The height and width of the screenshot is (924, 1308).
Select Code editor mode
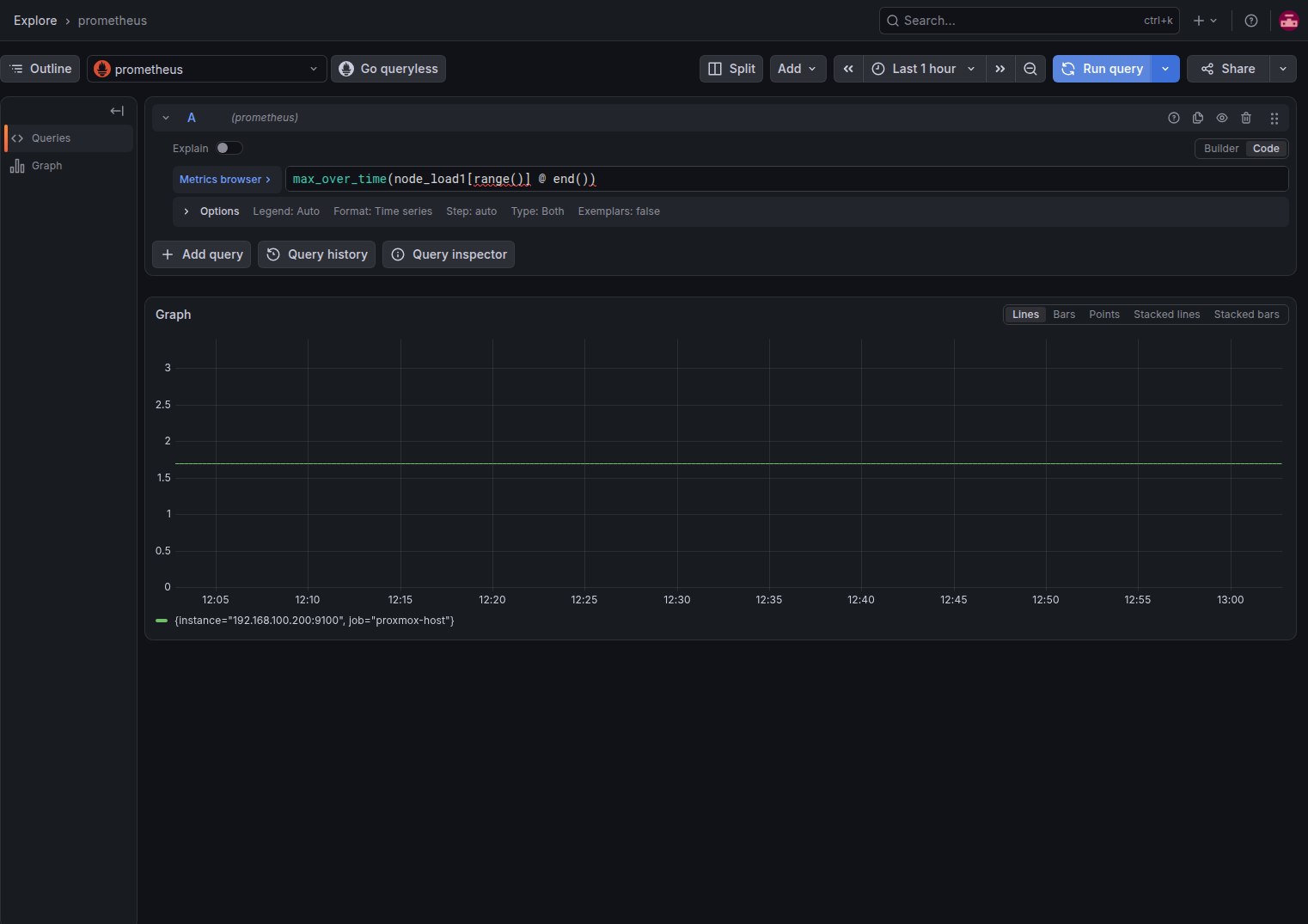pos(1266,149)
